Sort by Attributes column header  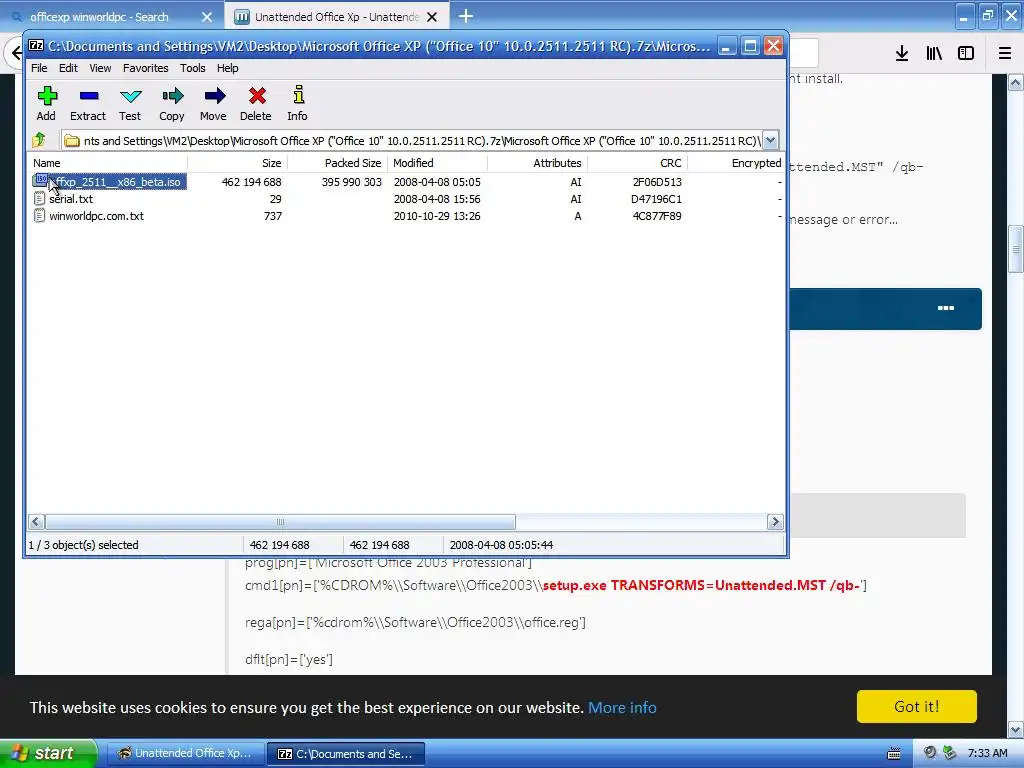pos(537,163)
